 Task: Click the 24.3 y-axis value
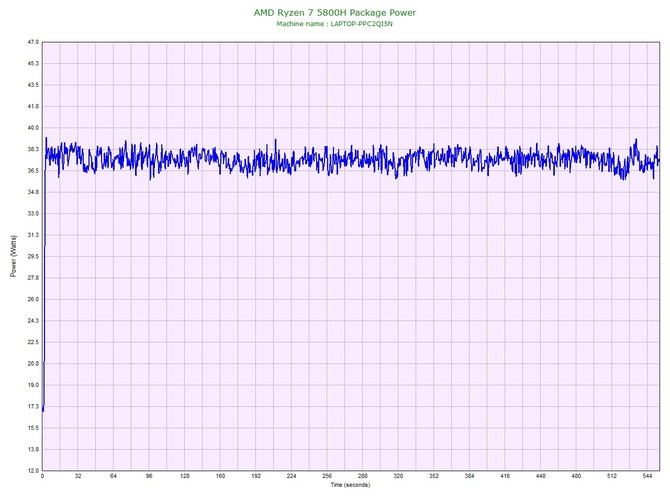33,320
